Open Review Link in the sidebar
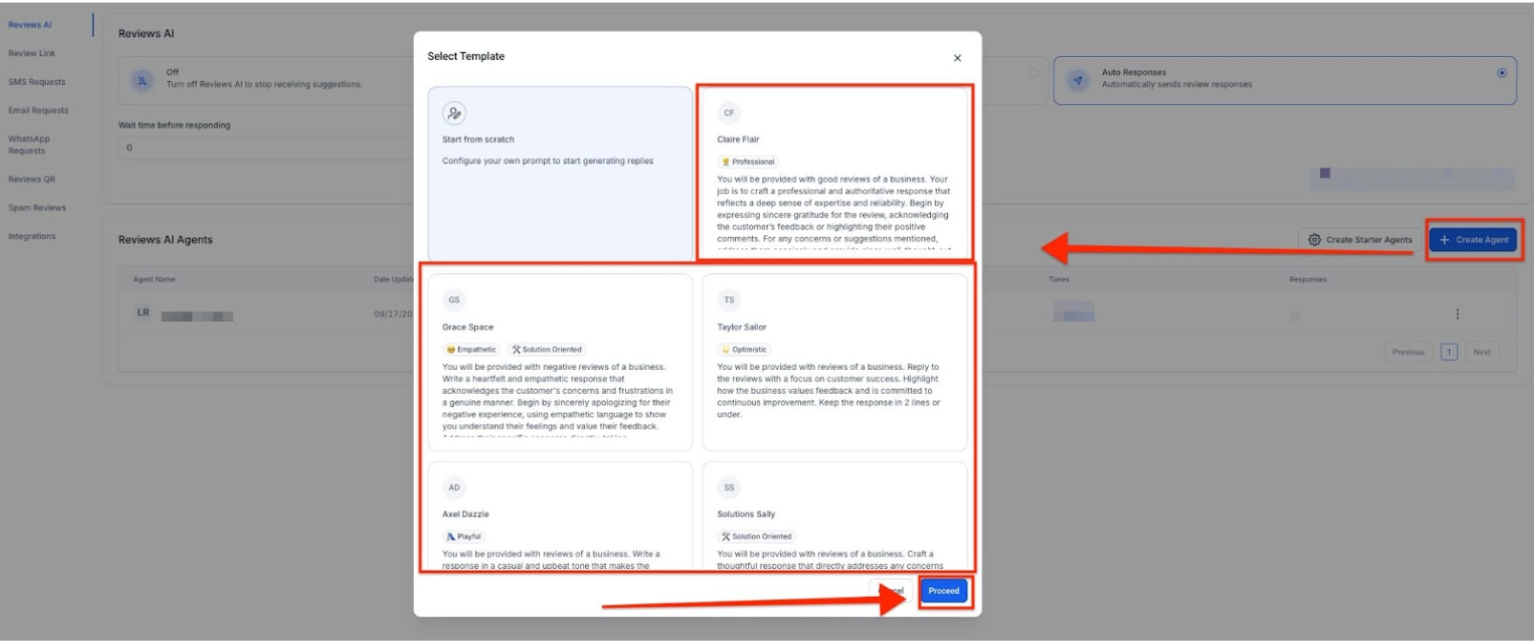The image size is (1534, 641). pos(32,53)
